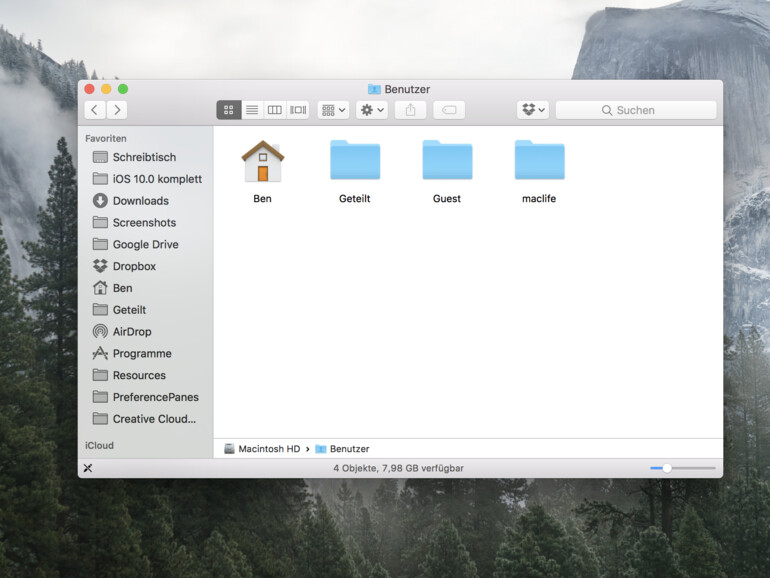This screenshot has height=578, width=770.
Task: Click the status text 4 Objekte, 7,98 GB verfügbar
Action: (x=398, y=468)
